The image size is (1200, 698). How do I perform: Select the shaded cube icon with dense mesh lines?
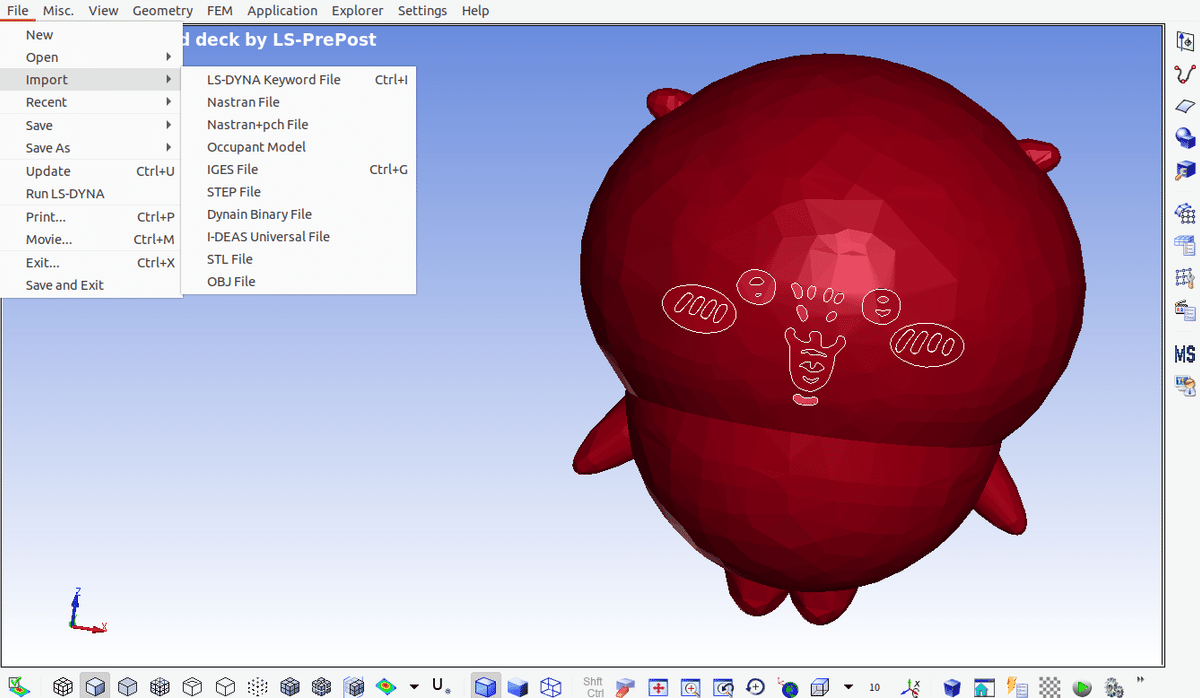coord(159,686)
